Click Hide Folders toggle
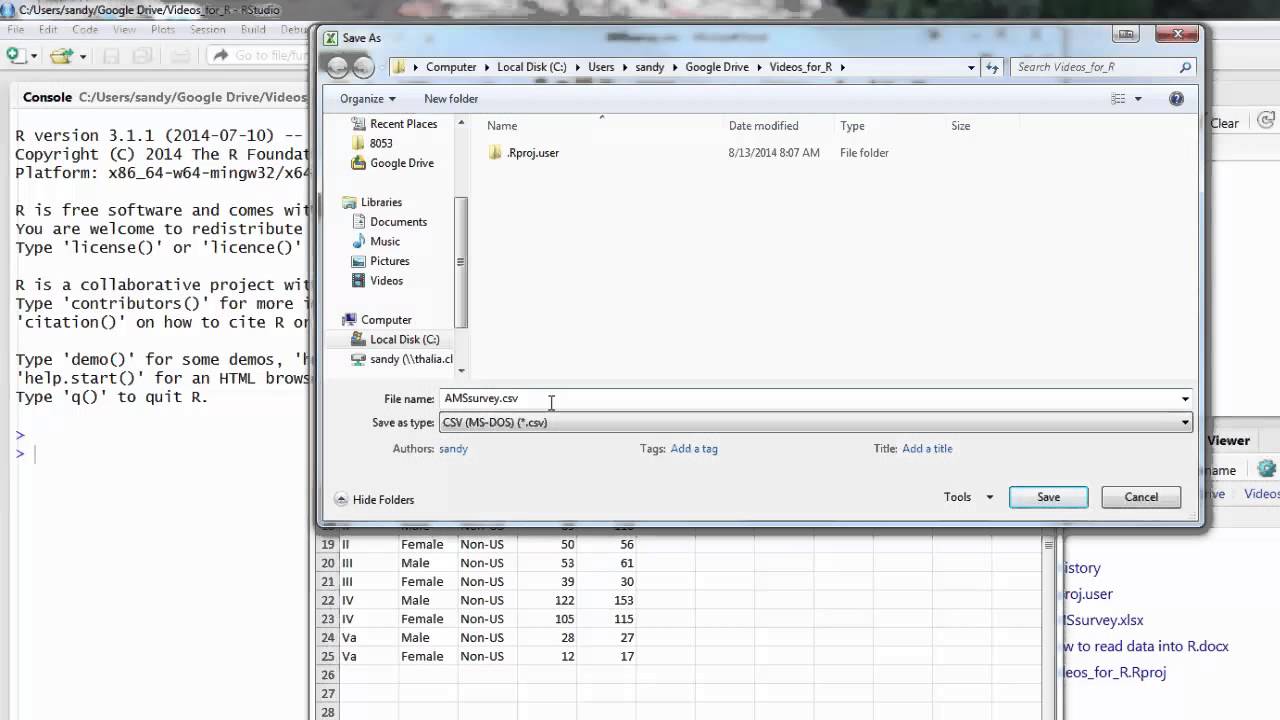This screenshot has height=720, width=1280. [x=374, y=500]
